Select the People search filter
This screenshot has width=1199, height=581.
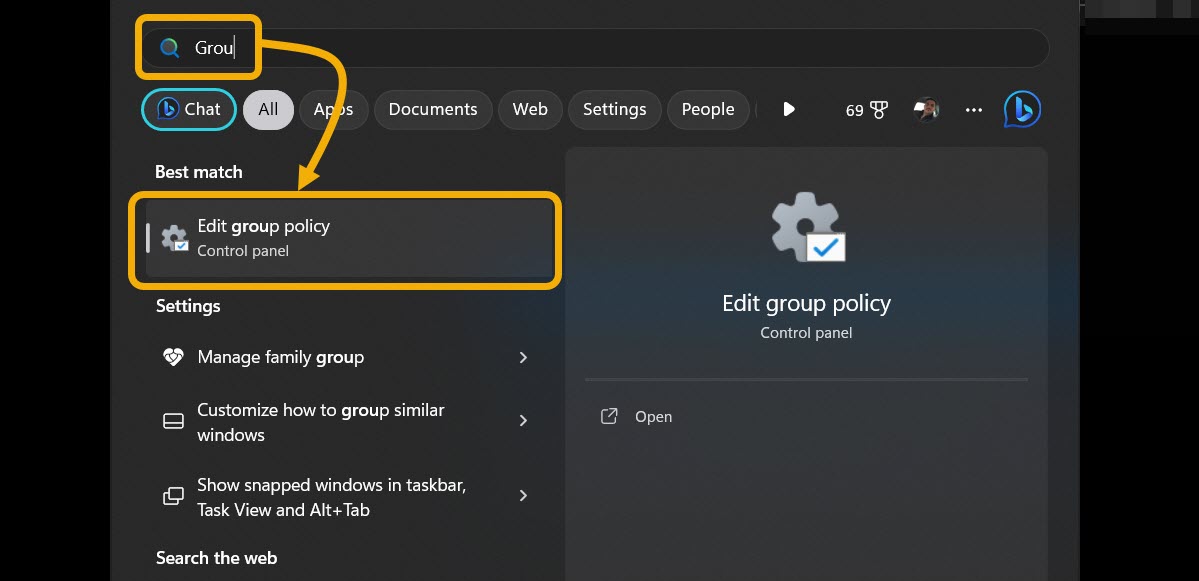[x=708, y=109]
